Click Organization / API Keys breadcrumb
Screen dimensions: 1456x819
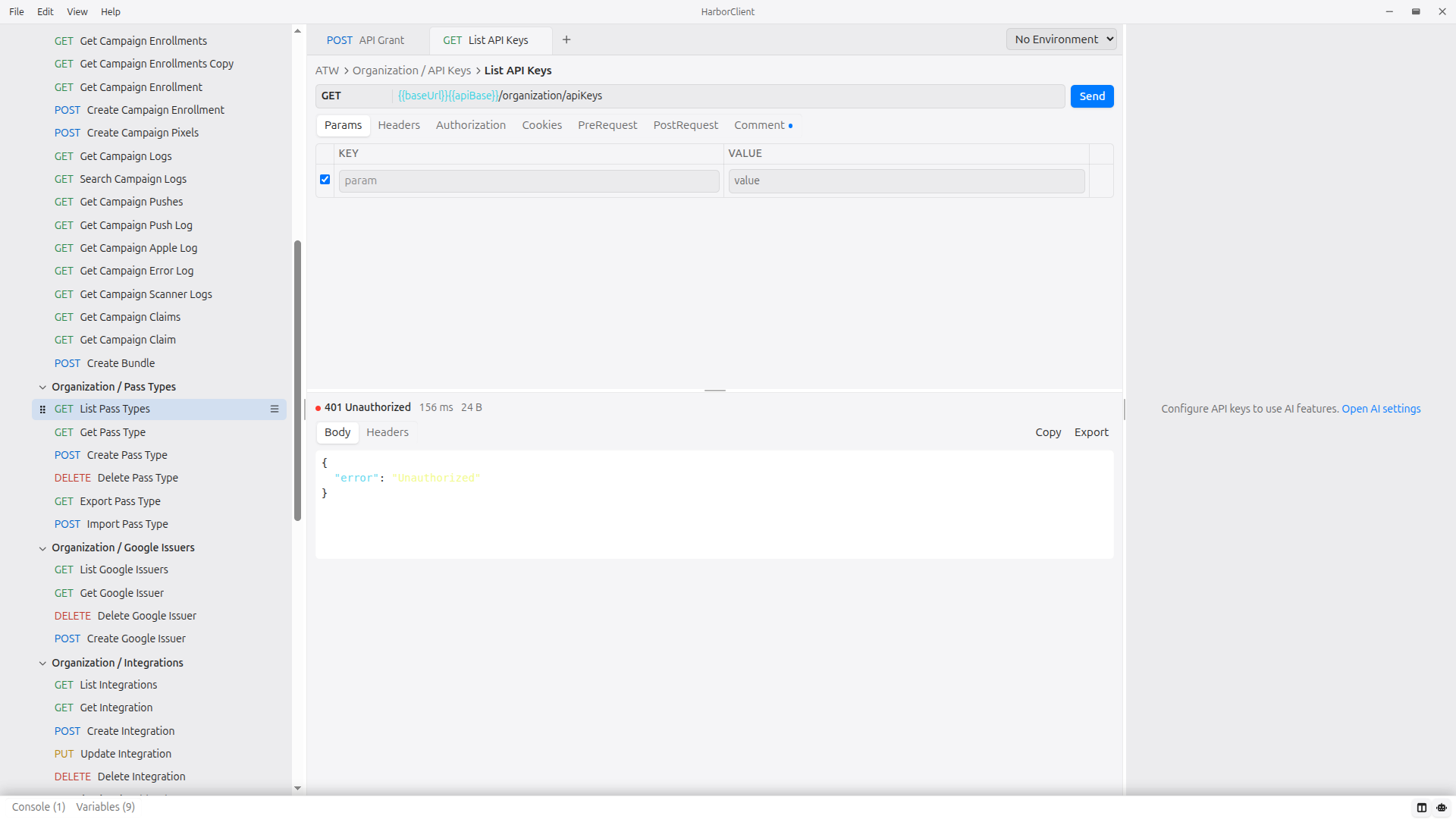412,71
